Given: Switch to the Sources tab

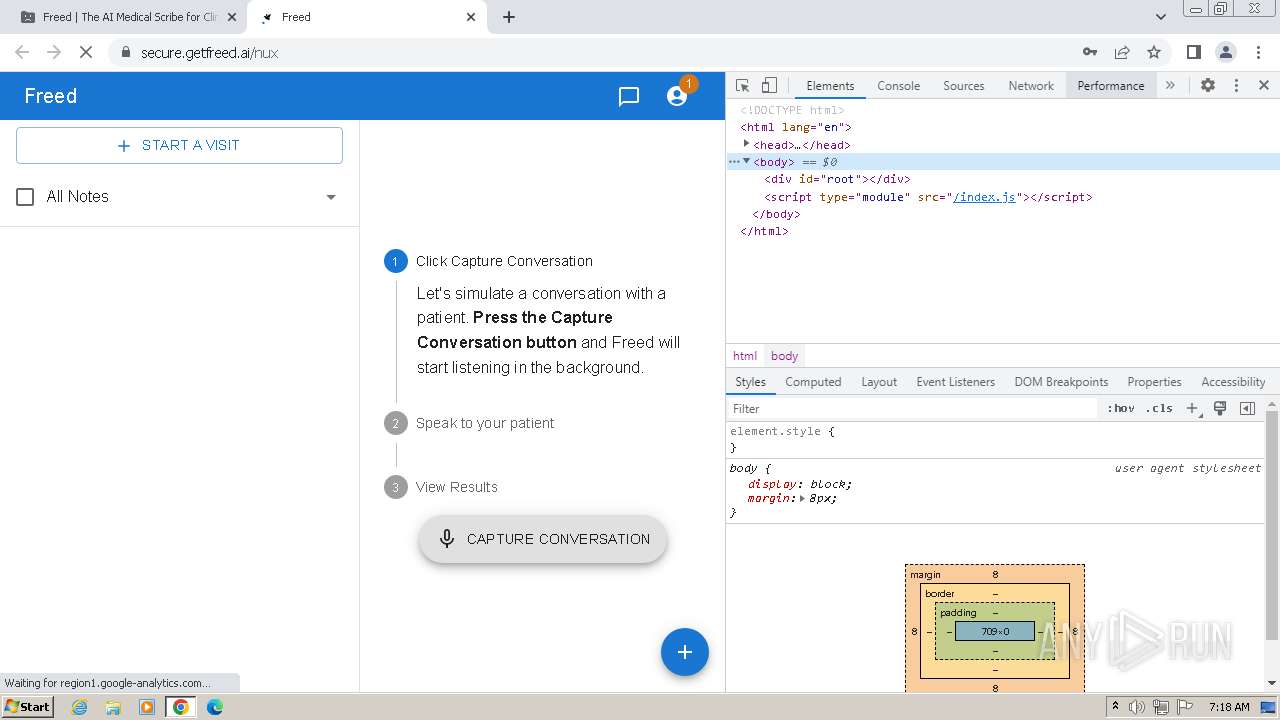Looking at the screenshot, I should 964,86.
